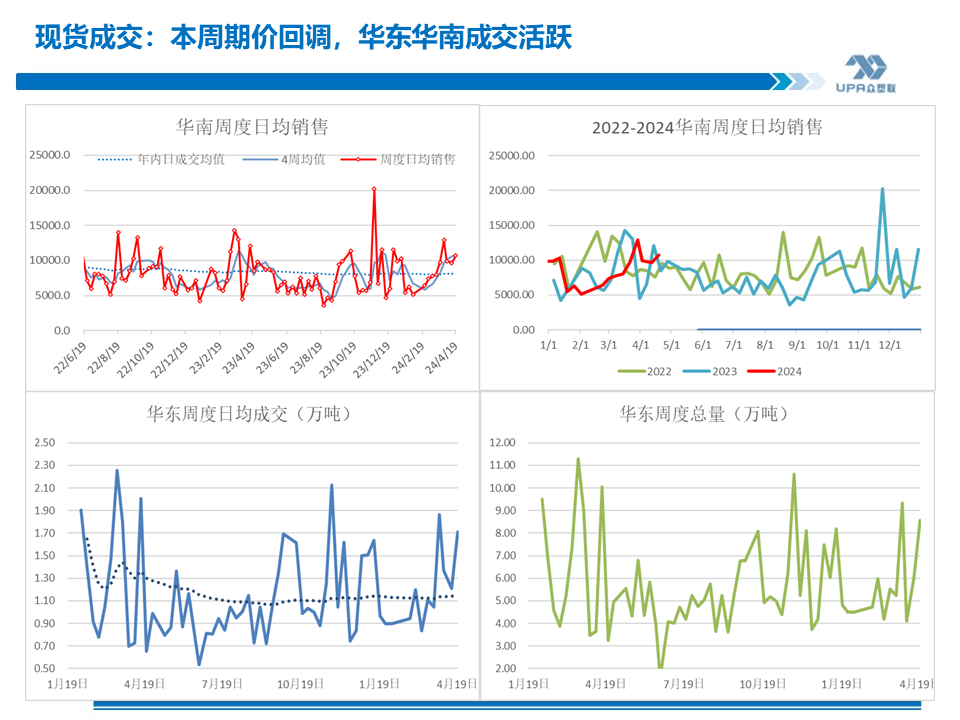
Task: Click the blue 2023 peak reaching 20000
Action: [882, 189]
